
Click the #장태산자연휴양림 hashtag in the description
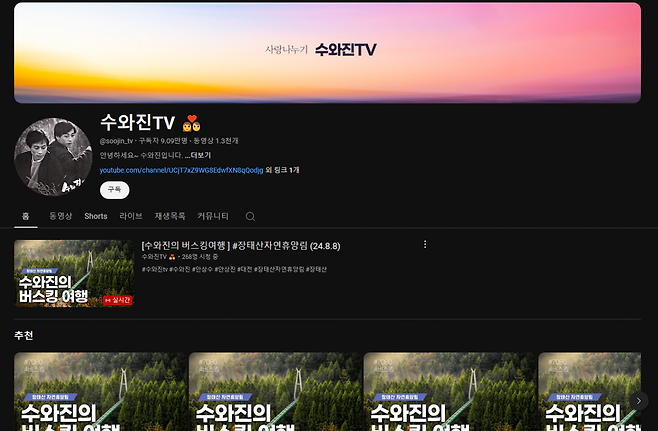279,269
